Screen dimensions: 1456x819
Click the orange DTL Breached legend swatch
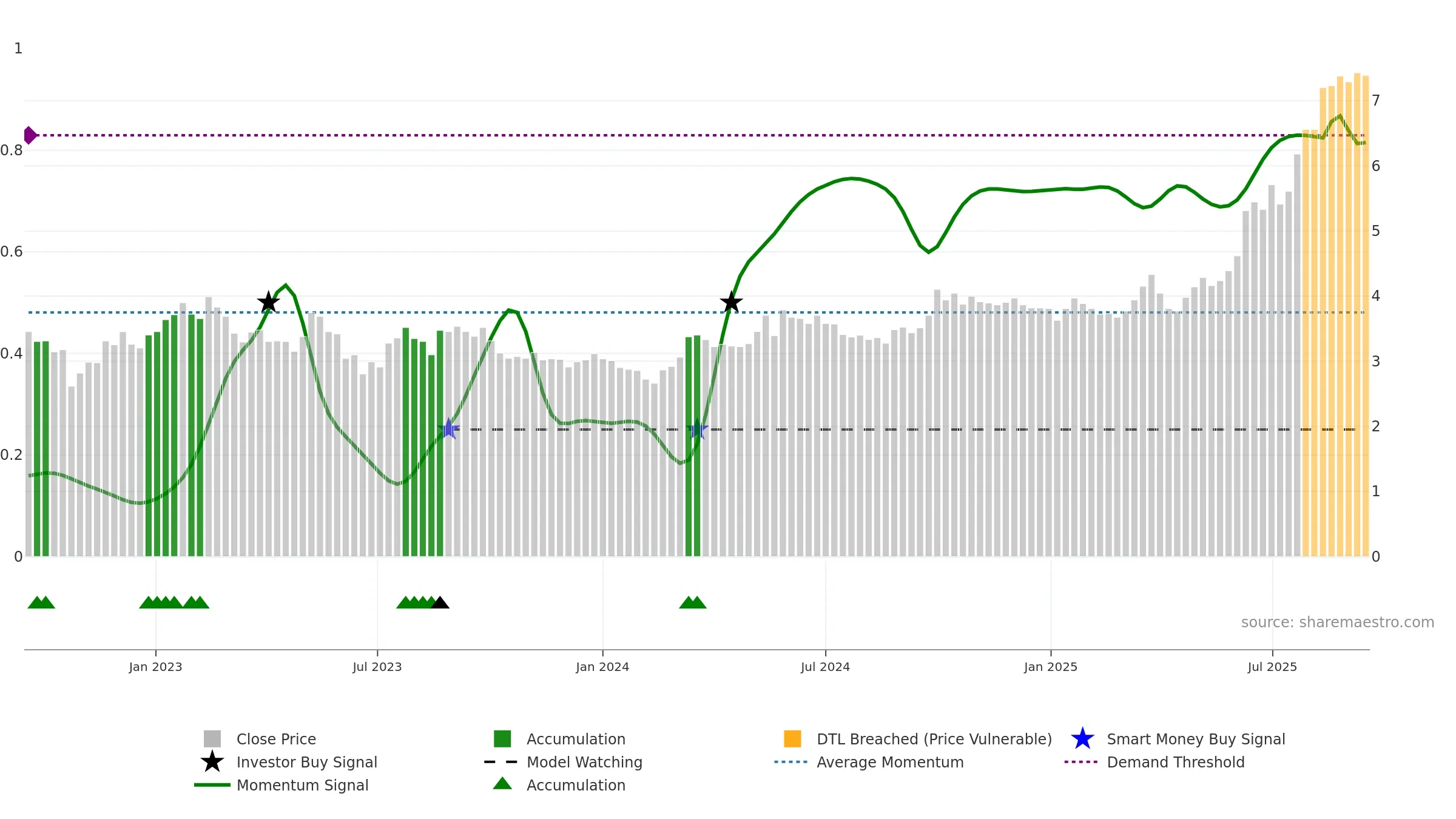[792, 739]
